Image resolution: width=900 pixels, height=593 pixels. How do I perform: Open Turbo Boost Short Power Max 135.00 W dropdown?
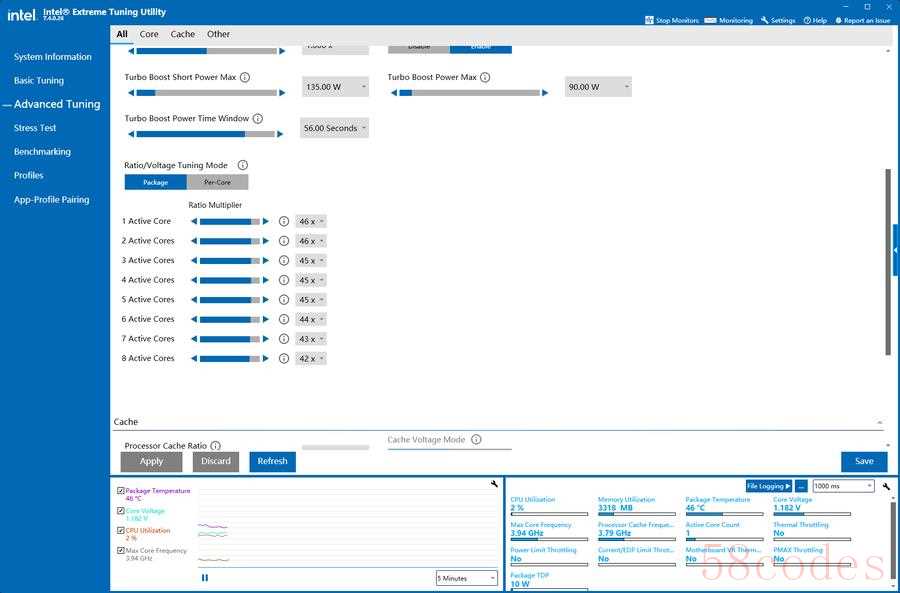point(335,87)
